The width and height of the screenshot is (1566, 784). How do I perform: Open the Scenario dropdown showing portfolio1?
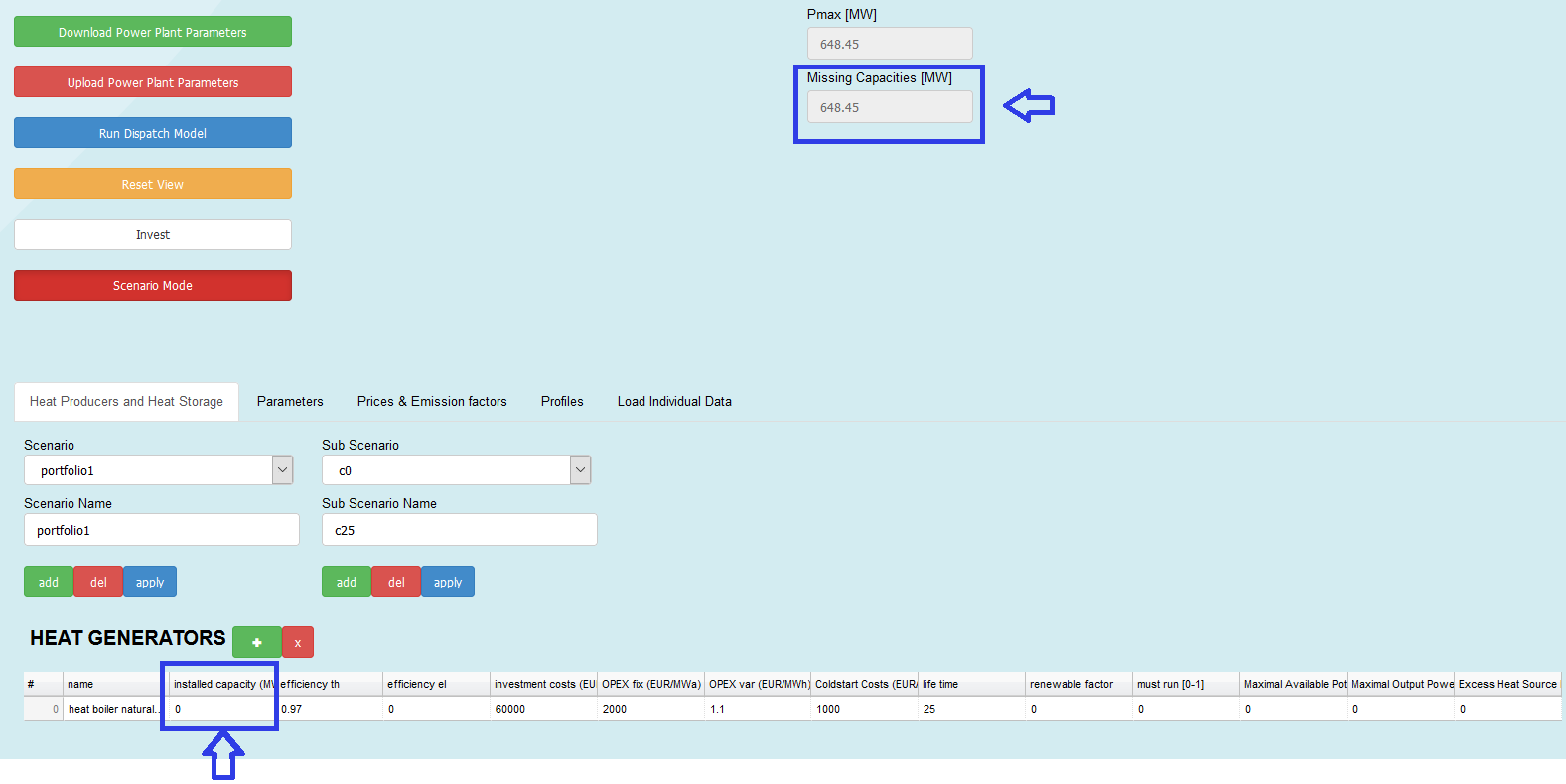[x=158, y=470]
